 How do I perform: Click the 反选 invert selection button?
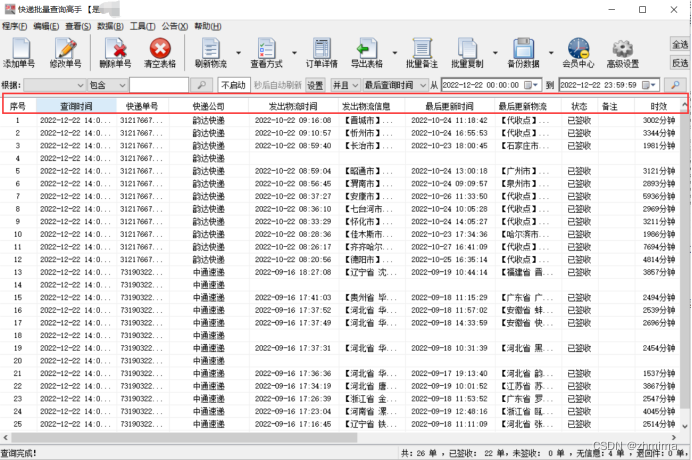point(680,63)
